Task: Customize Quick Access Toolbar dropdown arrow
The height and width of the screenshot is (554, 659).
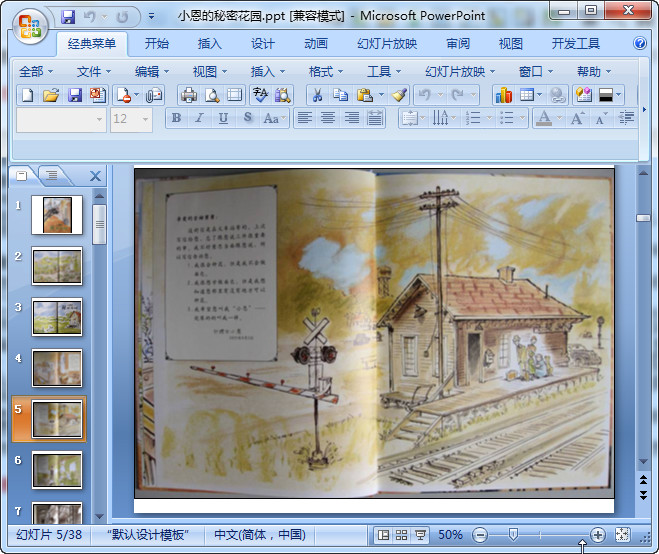Action: tap(151, 17)
